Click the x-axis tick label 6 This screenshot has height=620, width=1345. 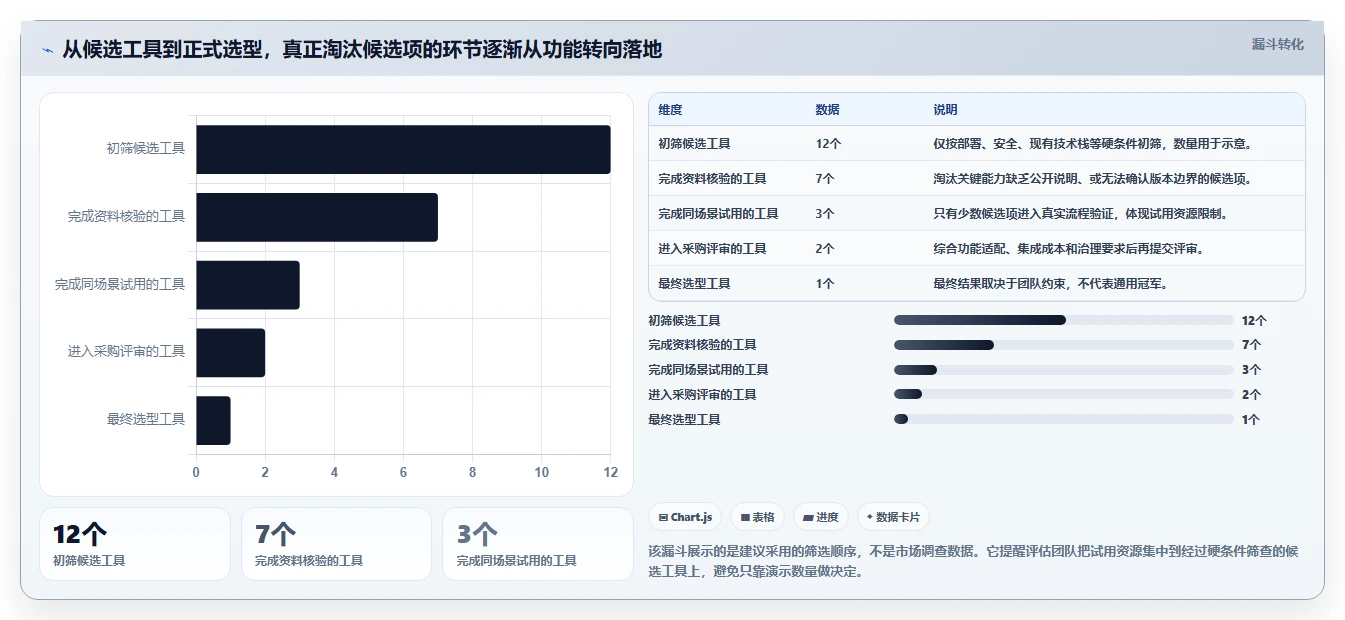[403, 473]
